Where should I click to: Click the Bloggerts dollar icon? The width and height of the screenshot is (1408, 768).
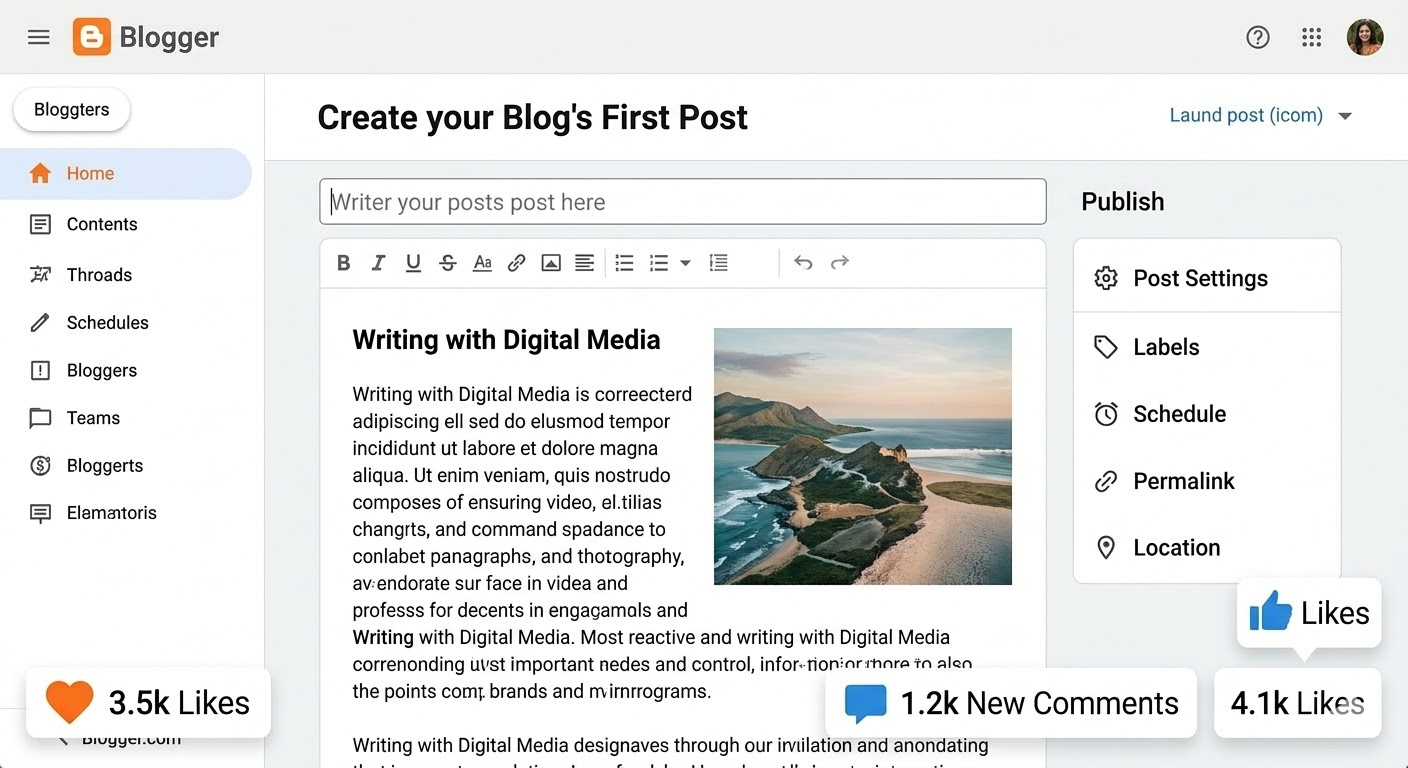click(x=40, y=465)
